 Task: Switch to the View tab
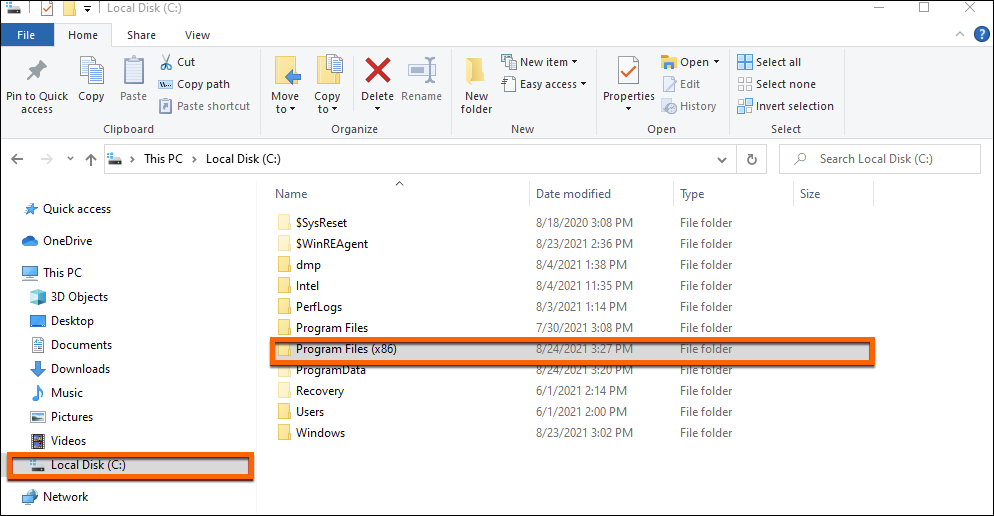point(197,35)
